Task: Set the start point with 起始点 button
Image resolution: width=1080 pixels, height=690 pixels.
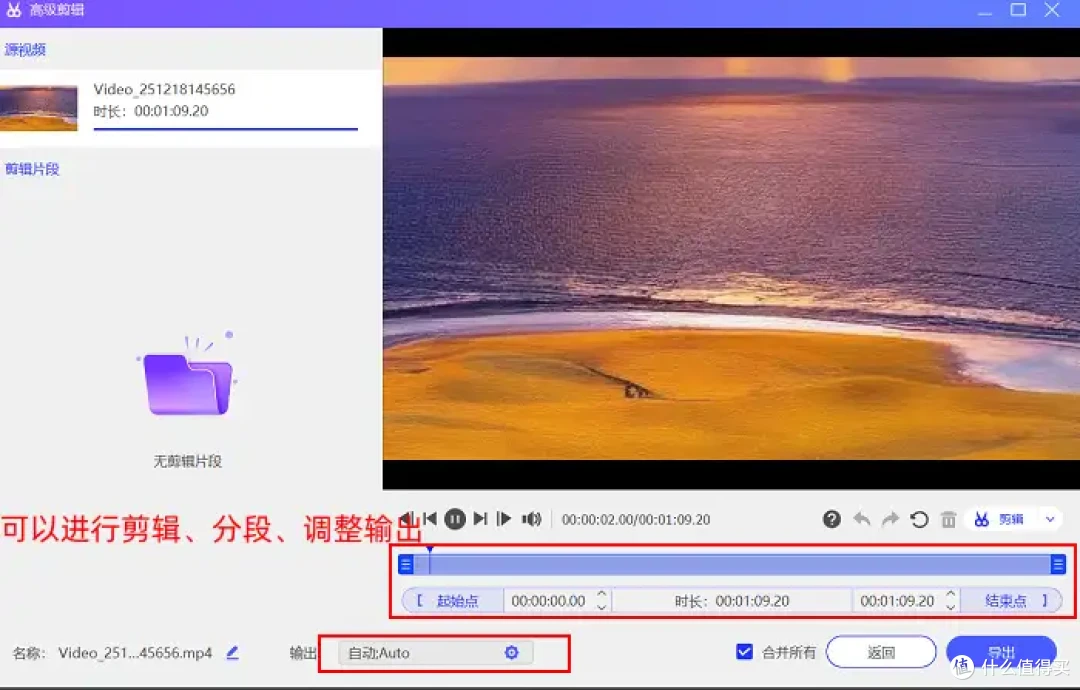Action: click(x=452, y=600)
